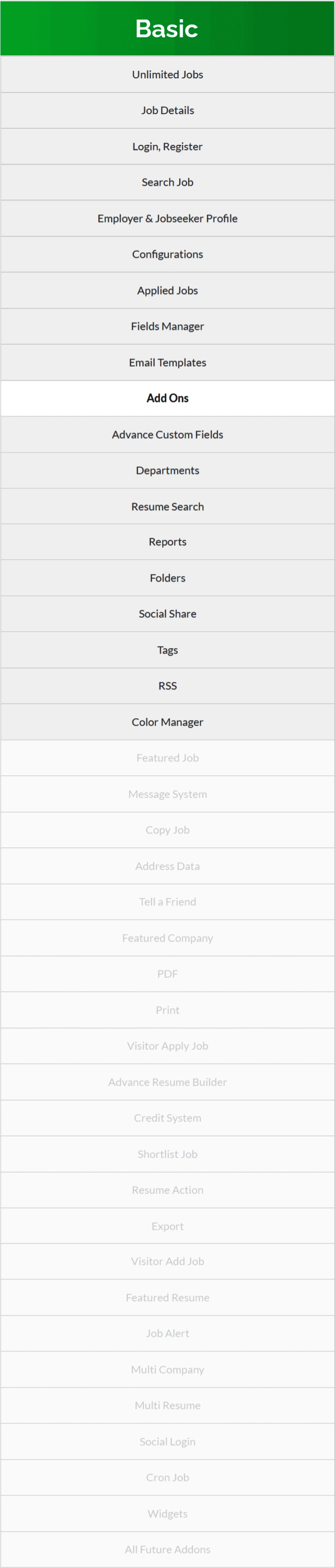Select the disabled Message System addon
The image size is (335, 1568).
coord(167,794)
